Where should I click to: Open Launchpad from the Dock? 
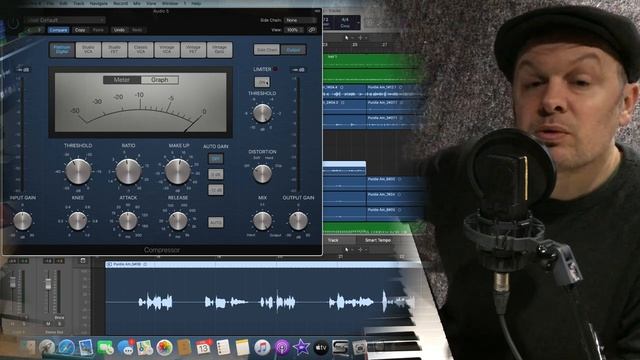click(x=47, y=347)
